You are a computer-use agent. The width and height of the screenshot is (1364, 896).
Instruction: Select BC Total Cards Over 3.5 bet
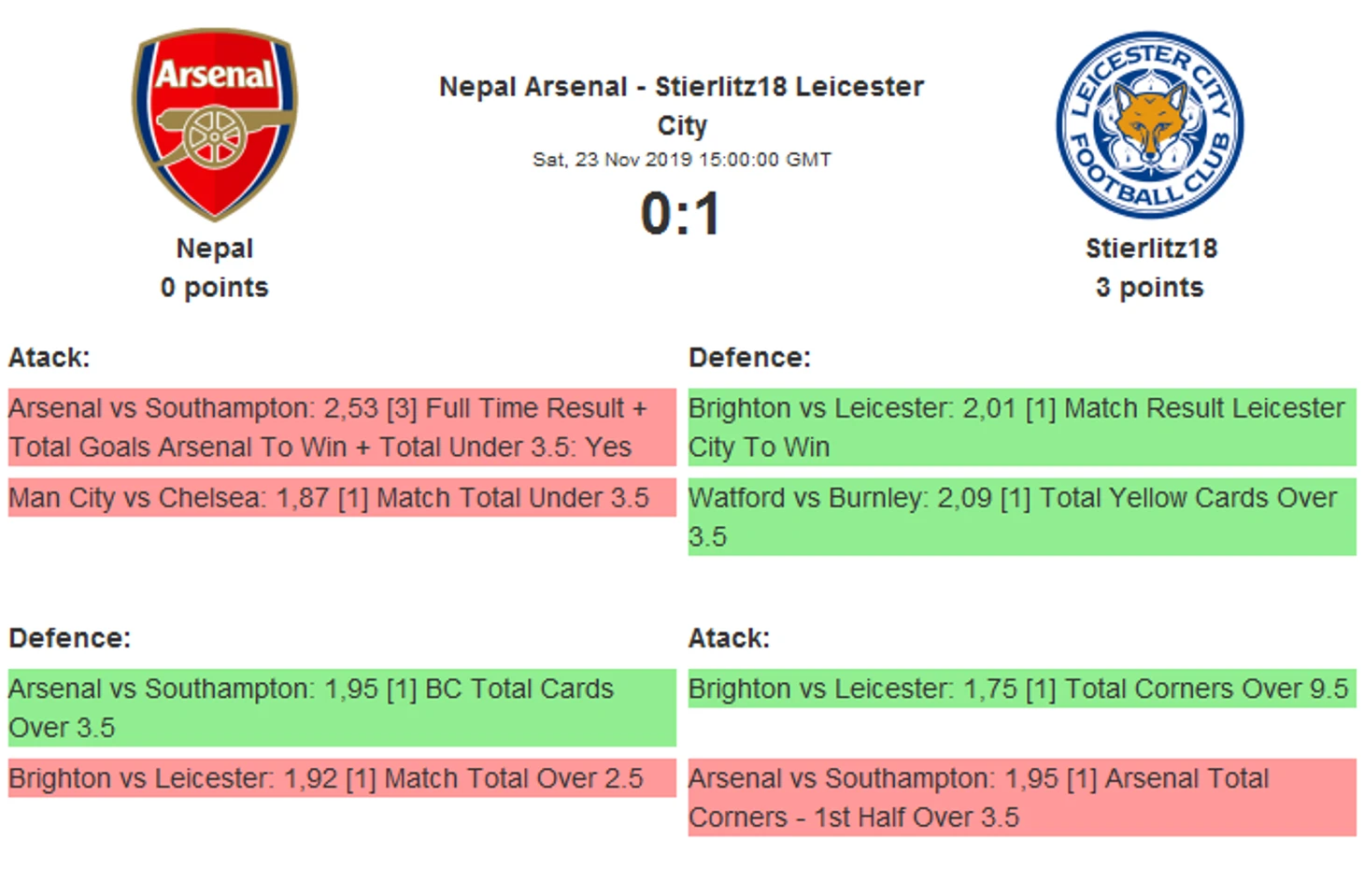point(342,707)
